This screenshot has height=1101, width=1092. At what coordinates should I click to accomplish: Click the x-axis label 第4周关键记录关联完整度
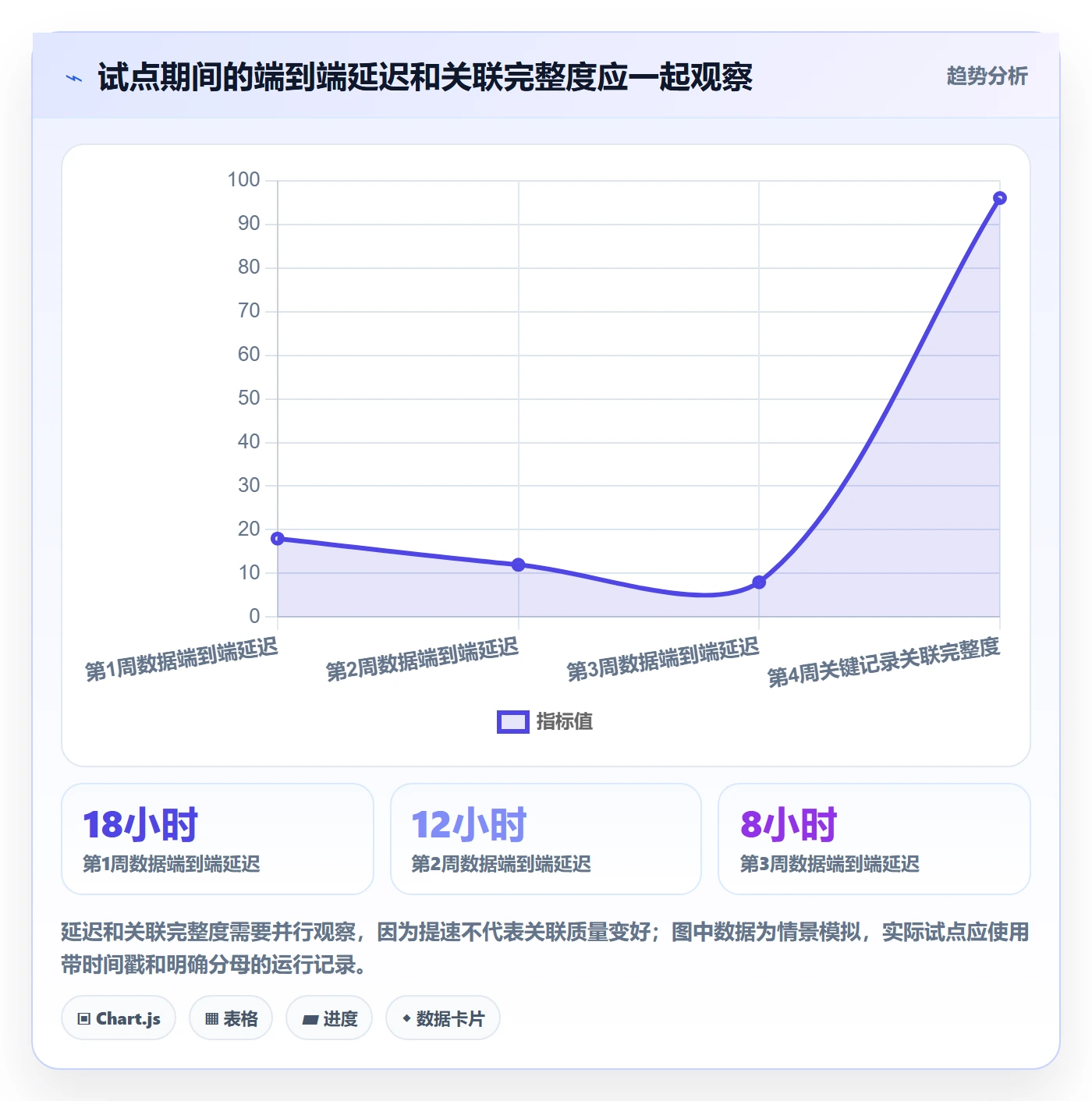884,663
